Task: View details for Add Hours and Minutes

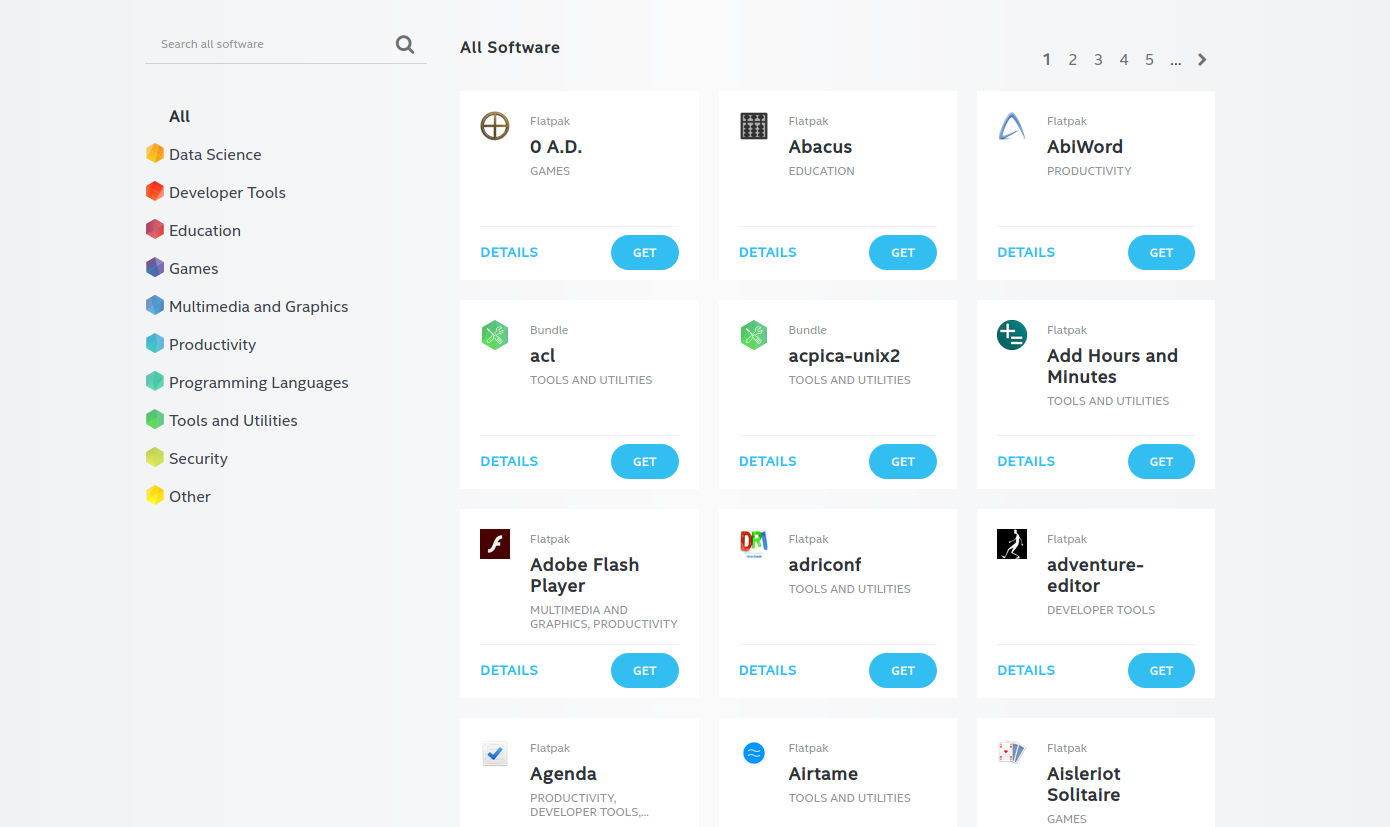Action: (x=1026, y=462)
